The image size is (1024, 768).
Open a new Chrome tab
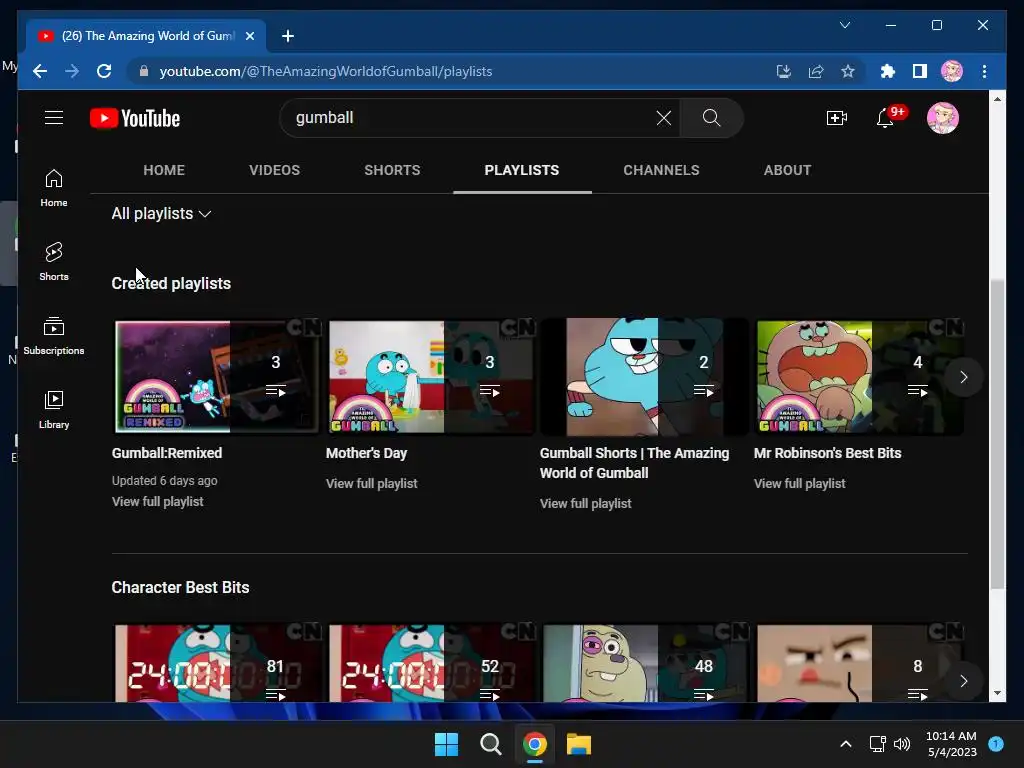point(287,36)
